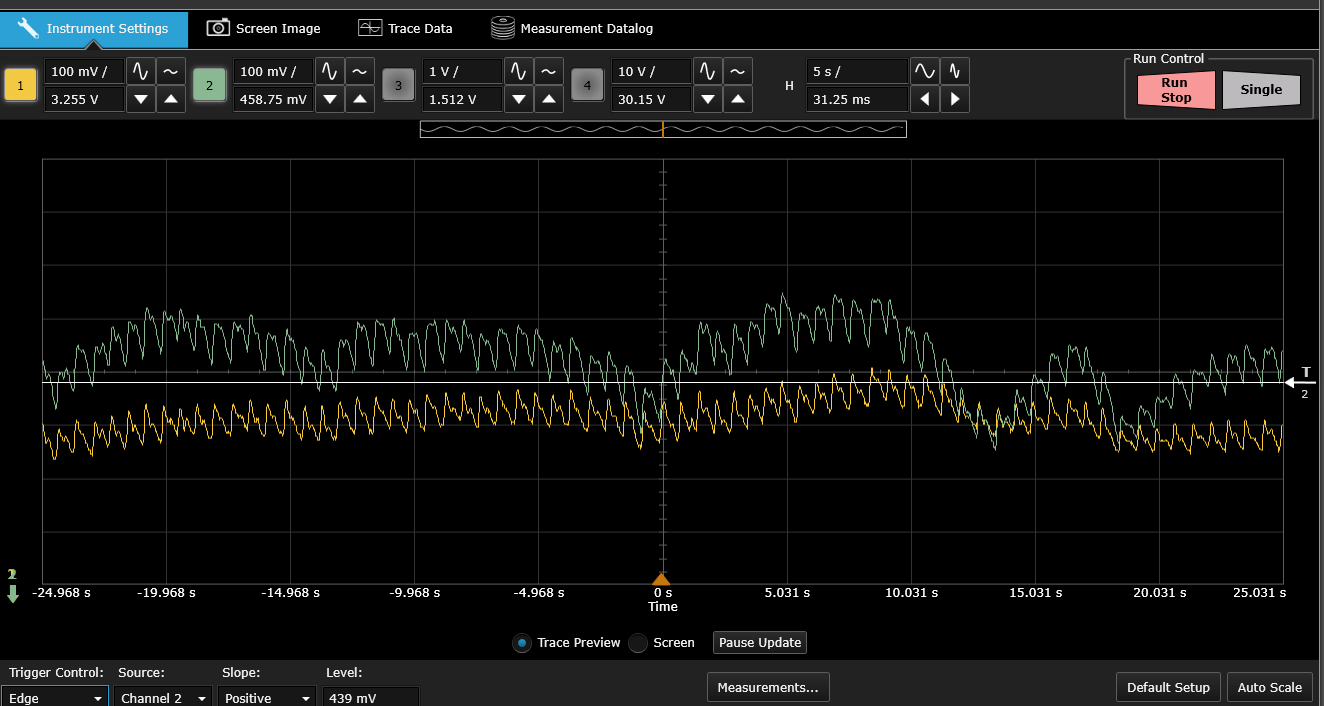Edit Channel 4 scale field 10 V /
This screenshot has width=1324, height=706.
(x=651, y=71)
